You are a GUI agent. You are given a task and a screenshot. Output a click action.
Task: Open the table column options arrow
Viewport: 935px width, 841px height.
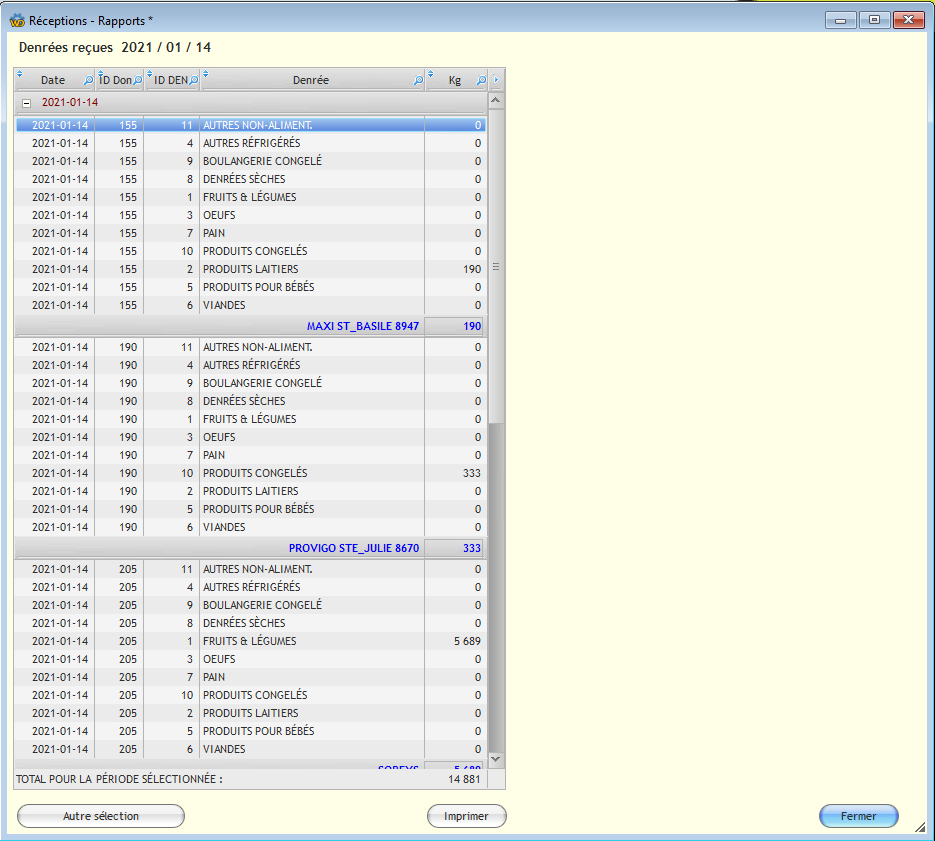pyautogui.click(x=496, y=80)
